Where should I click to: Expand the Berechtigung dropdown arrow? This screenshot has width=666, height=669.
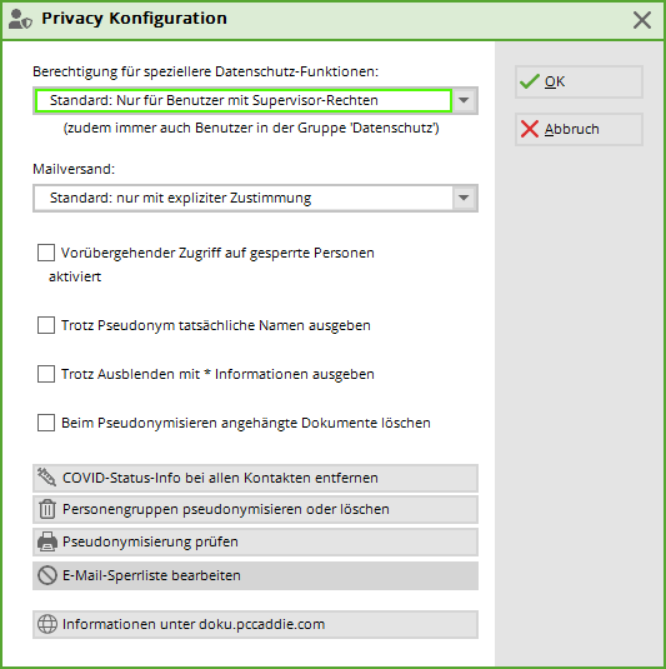point(465,101)
